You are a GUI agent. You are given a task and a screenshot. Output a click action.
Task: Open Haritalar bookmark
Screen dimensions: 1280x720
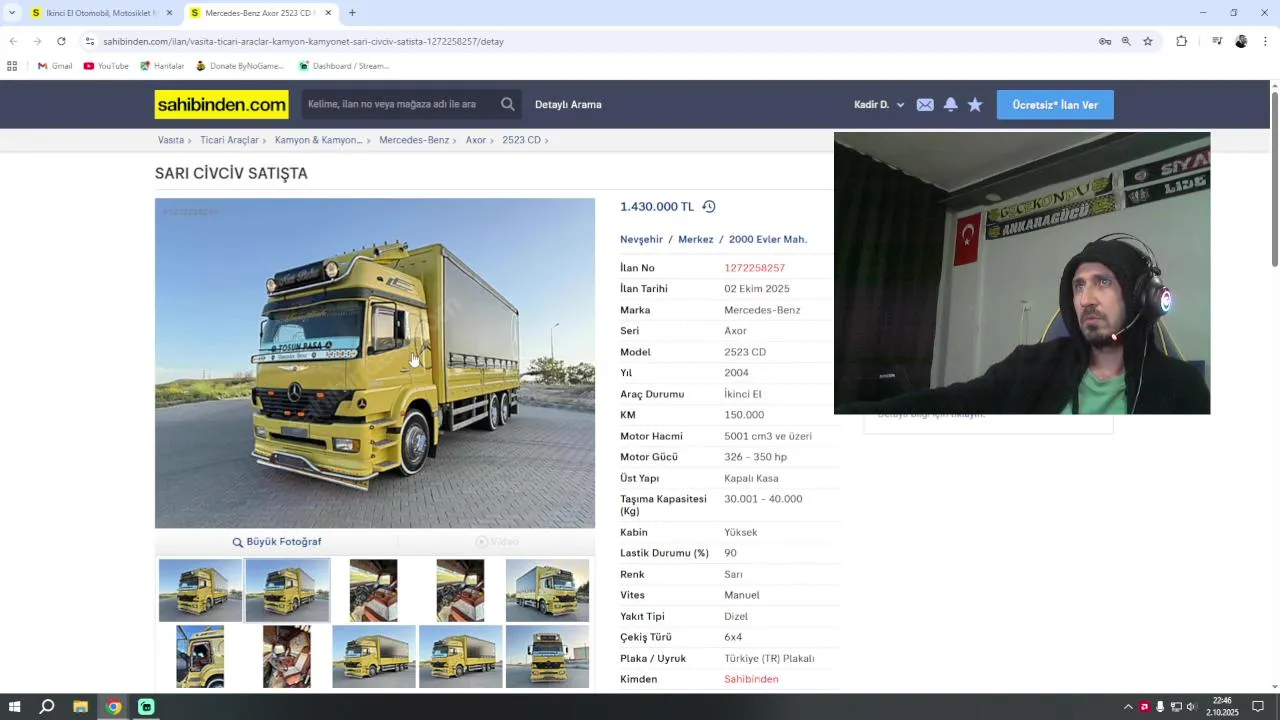[162, 66]
